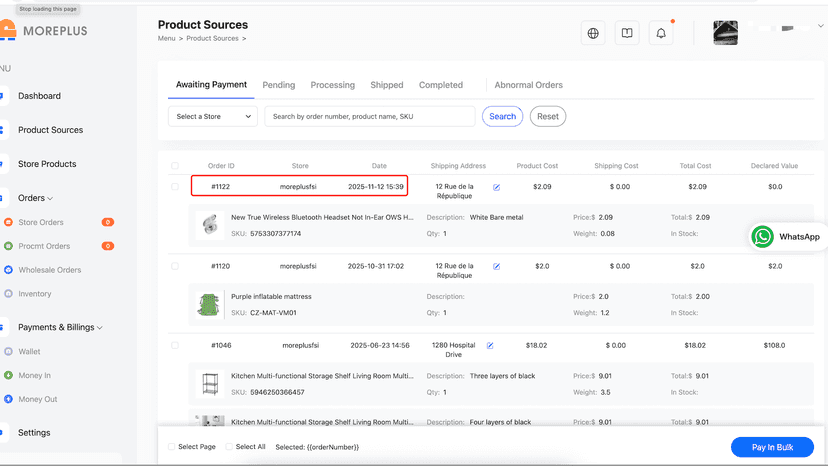828x466 pixels.
Task: Check the Select All checkbox
Action: (x=229, y=447)
